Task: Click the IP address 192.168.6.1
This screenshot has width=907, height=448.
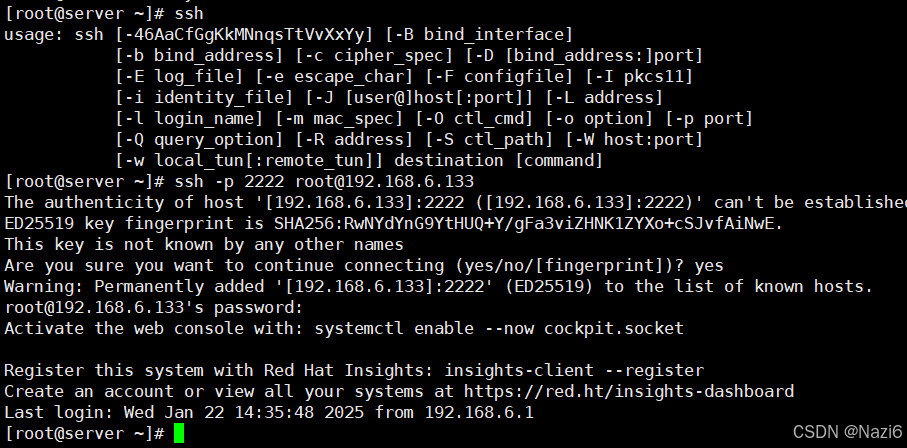Action: 479,413
